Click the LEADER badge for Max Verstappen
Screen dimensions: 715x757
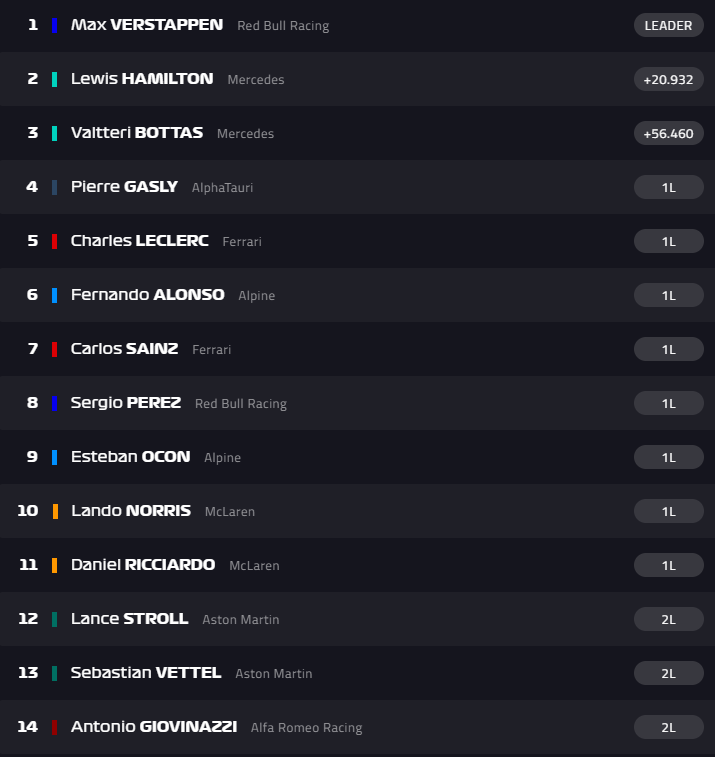point(669,25)
